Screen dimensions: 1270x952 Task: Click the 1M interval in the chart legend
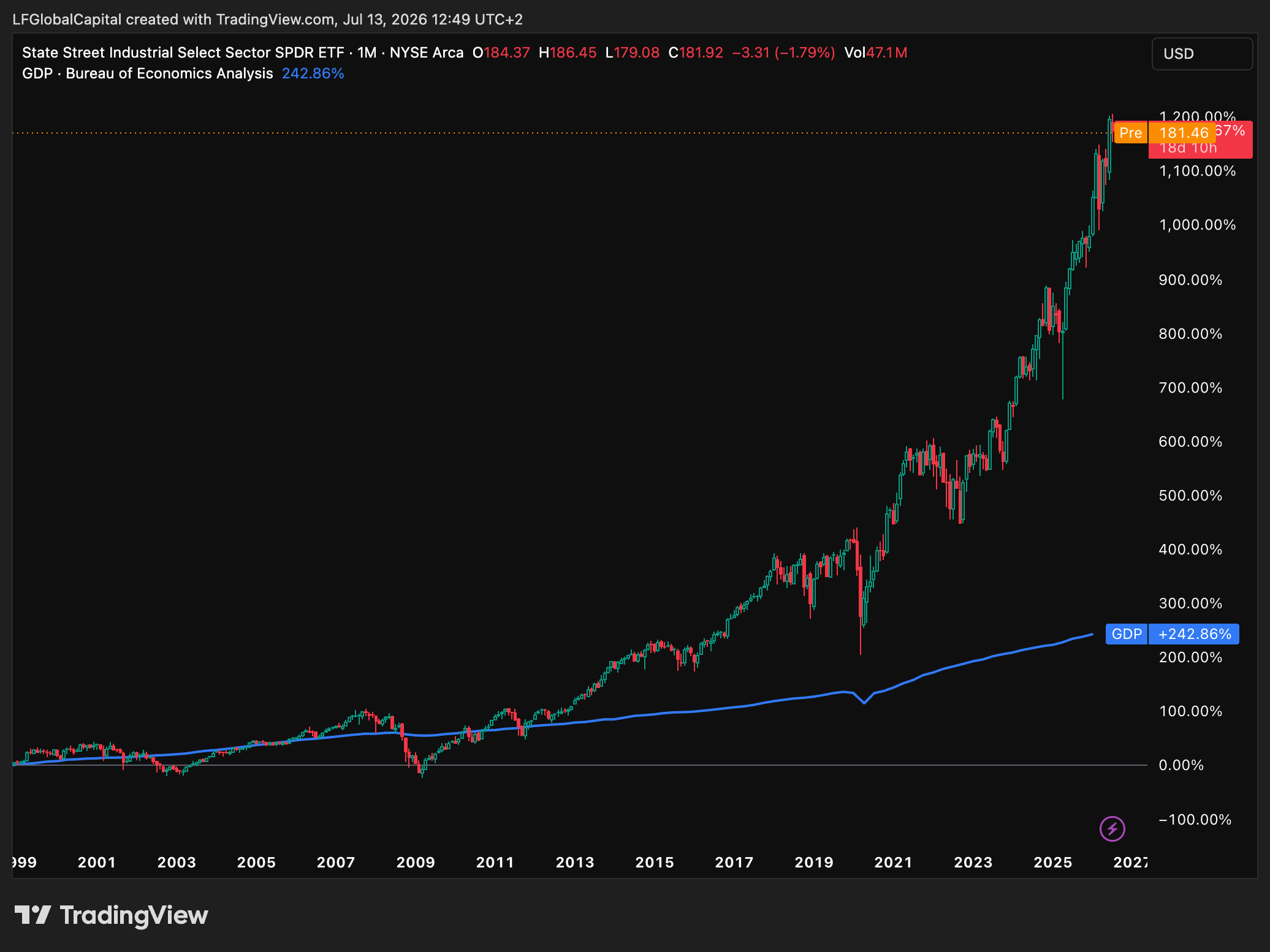pos(367,53)
